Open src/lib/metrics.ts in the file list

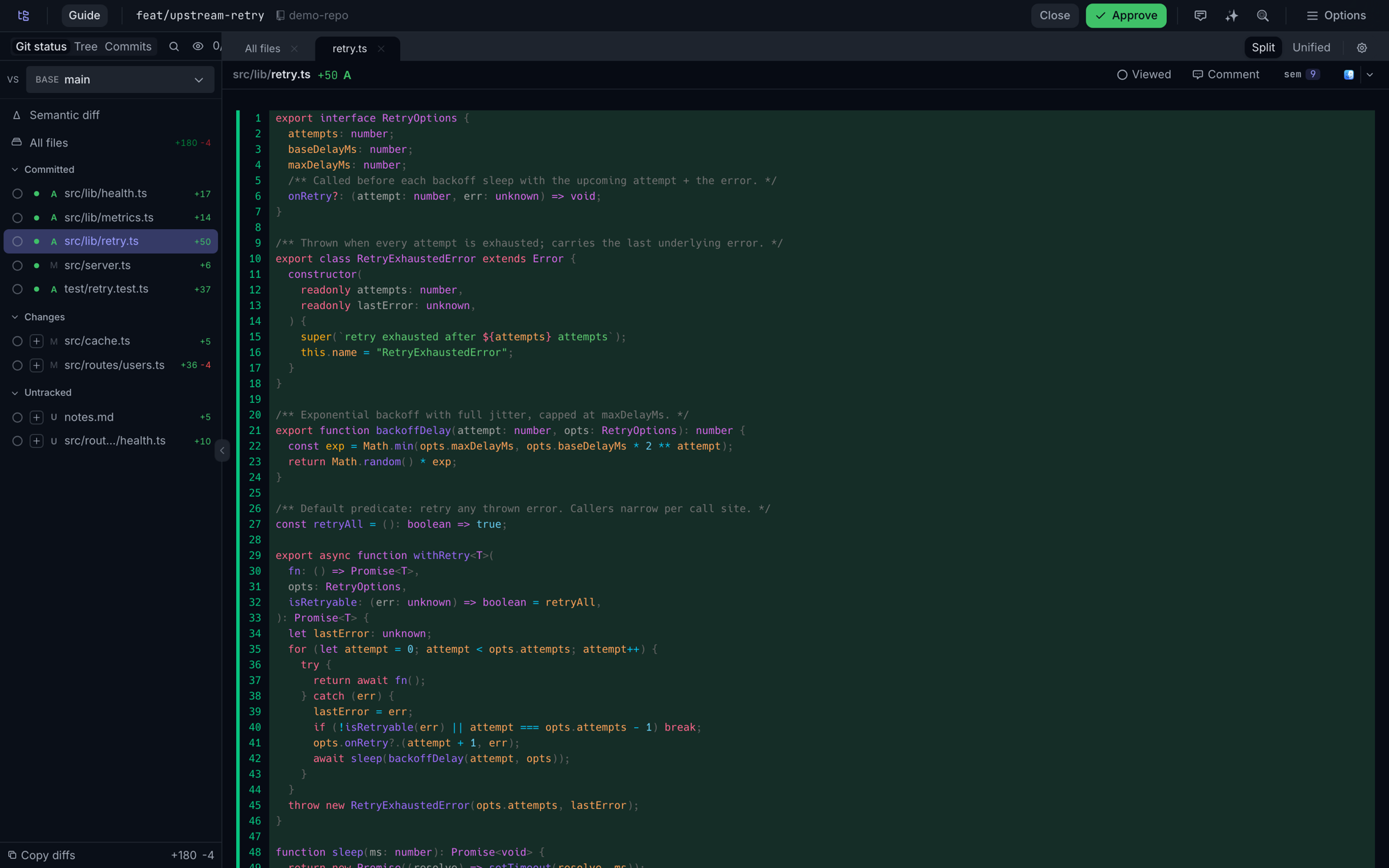tap(111, 218)
